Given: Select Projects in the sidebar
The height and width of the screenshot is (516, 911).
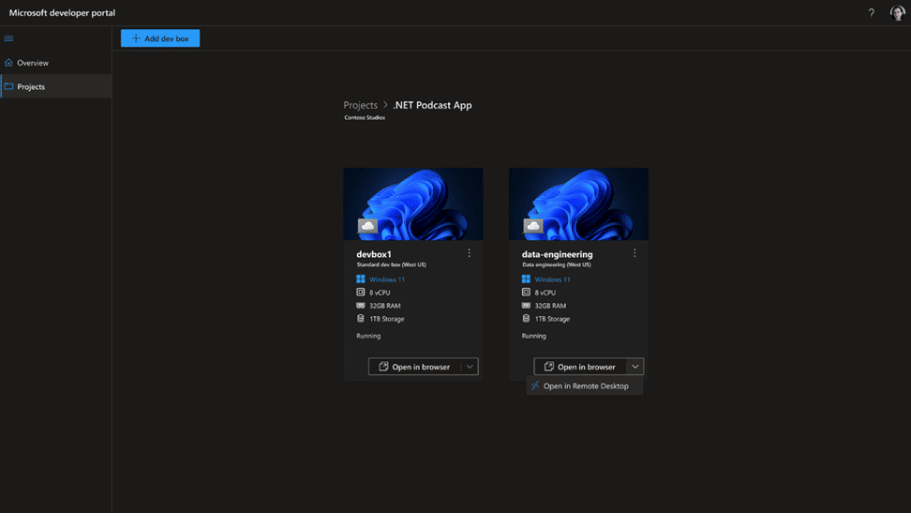Looking at the screenshot, I should tap(56, 87).
